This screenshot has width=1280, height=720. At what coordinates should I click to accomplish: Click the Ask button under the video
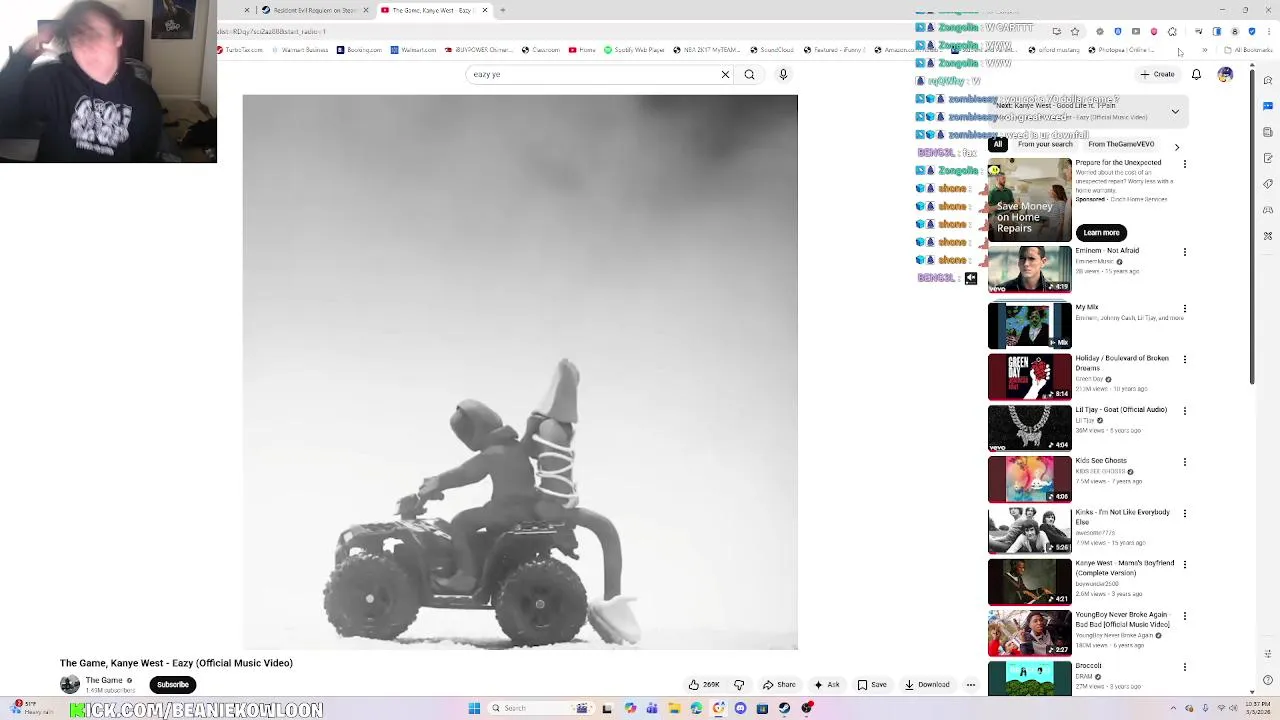click(827, 685)
